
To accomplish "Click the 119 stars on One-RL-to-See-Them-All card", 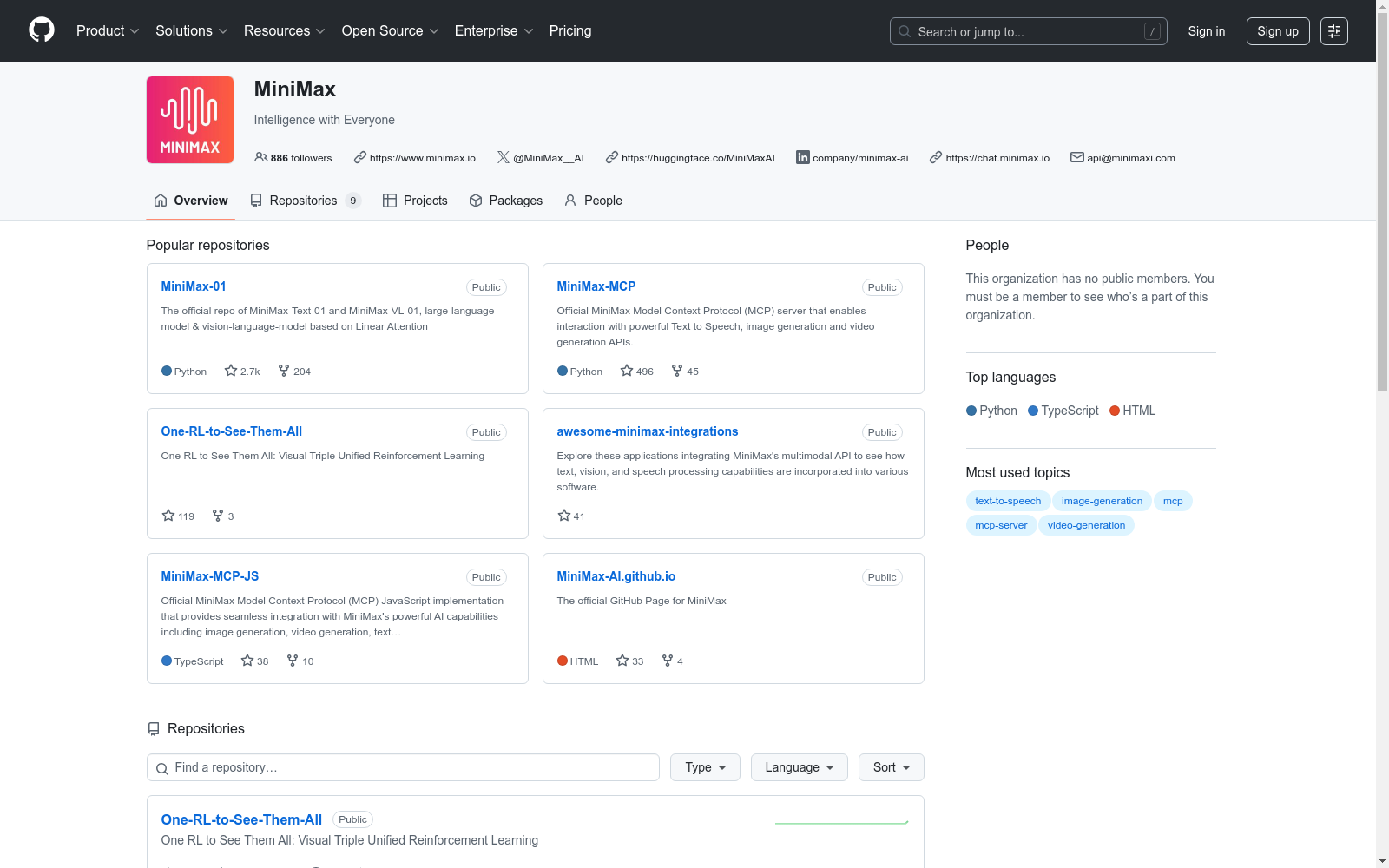I will (178, 516).
